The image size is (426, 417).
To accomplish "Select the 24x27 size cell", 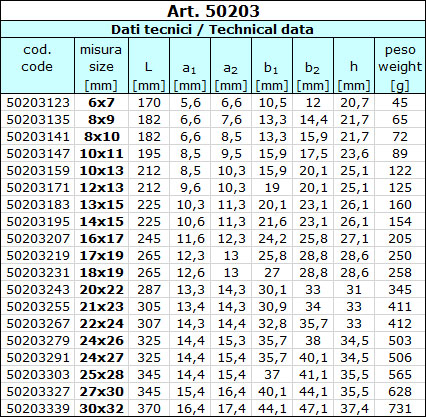I will tap(101, 357).
